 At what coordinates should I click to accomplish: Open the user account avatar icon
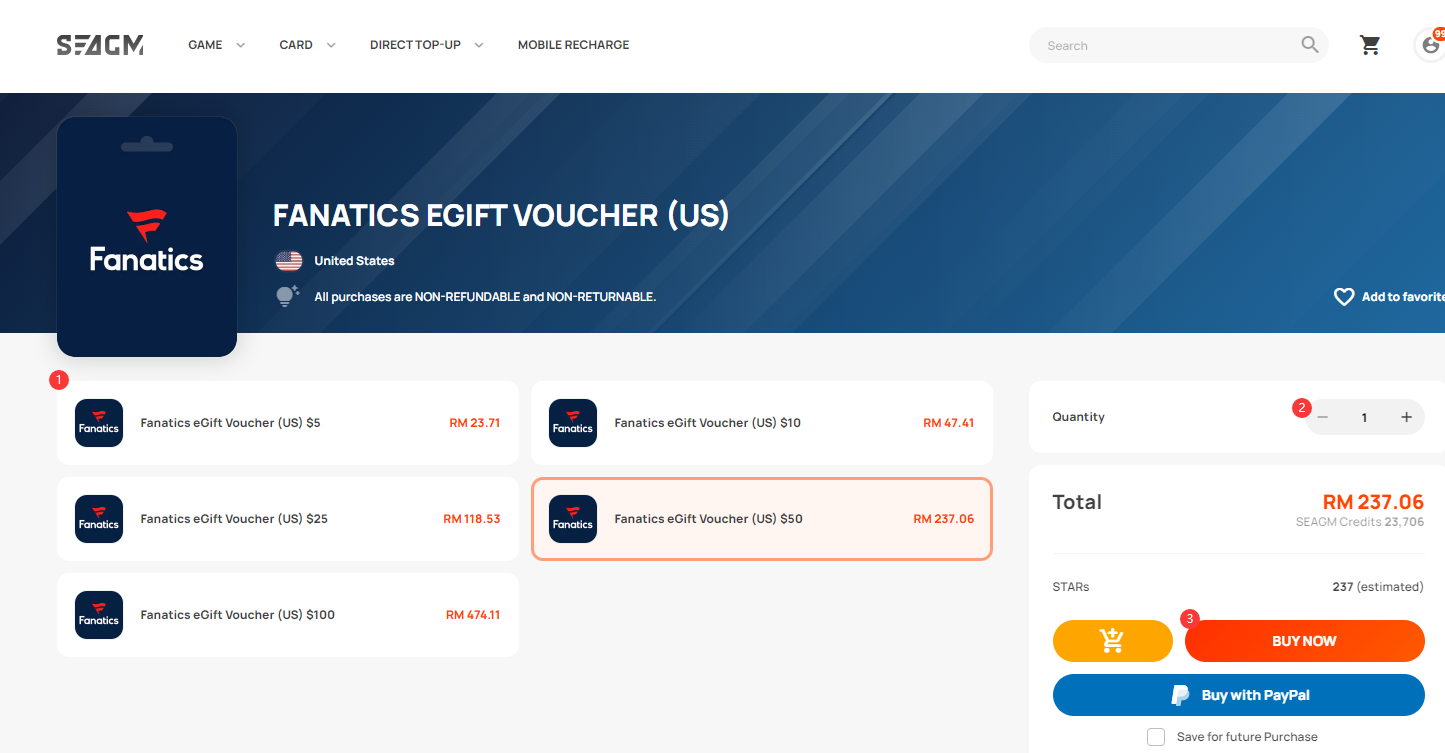click(x=1431, y=45)
